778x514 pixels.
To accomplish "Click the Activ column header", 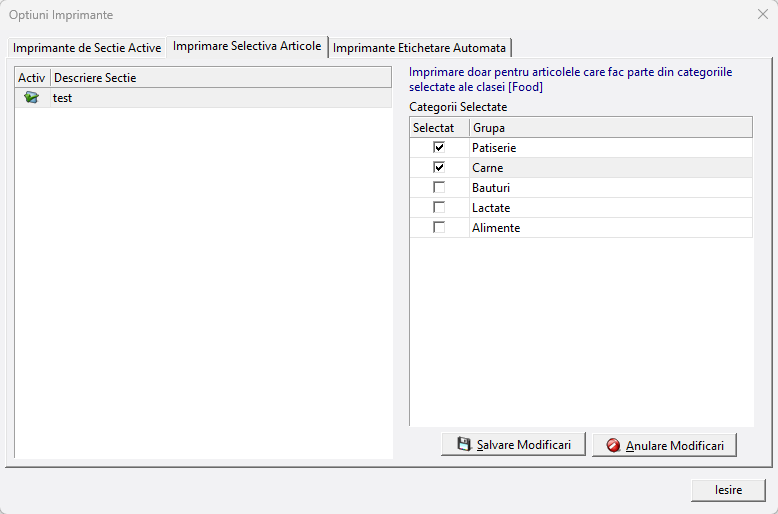I will pyautogui.click(x=32, y=78).
